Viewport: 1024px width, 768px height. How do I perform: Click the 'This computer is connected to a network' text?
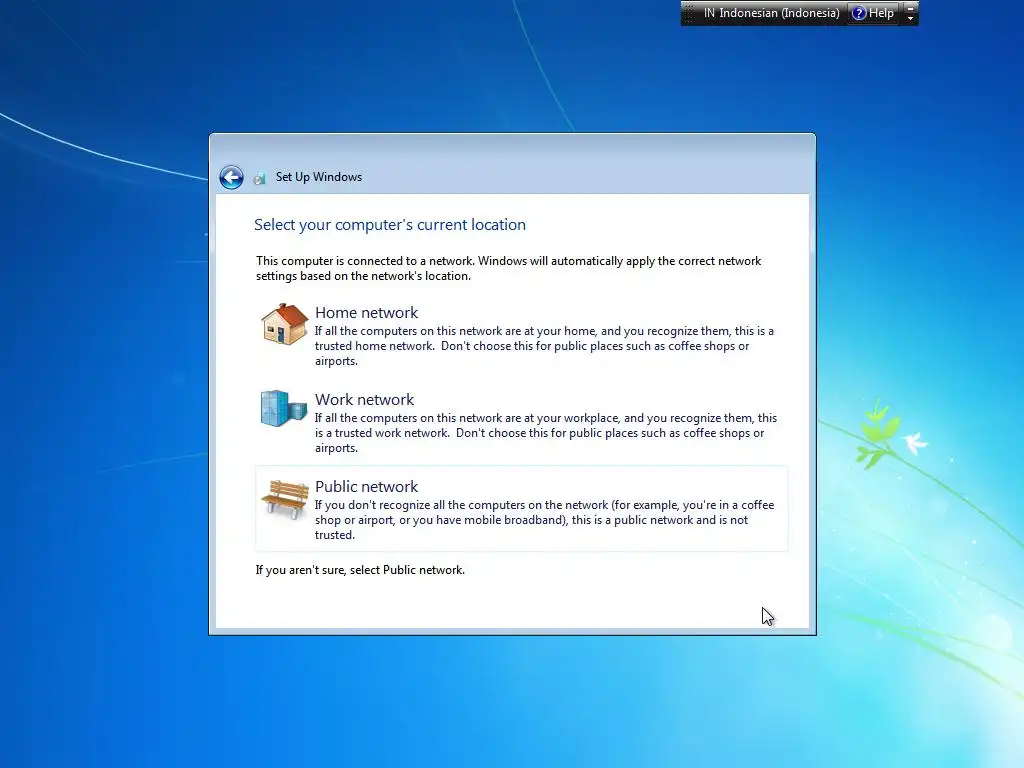tap(508, 268)
